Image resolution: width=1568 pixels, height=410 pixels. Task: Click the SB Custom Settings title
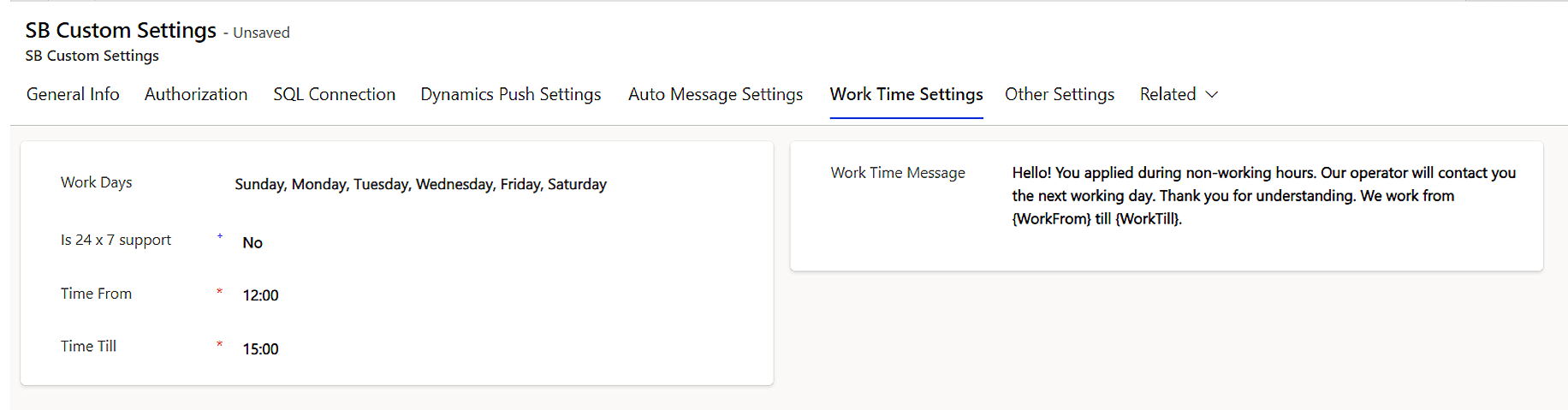pos(121,30)
